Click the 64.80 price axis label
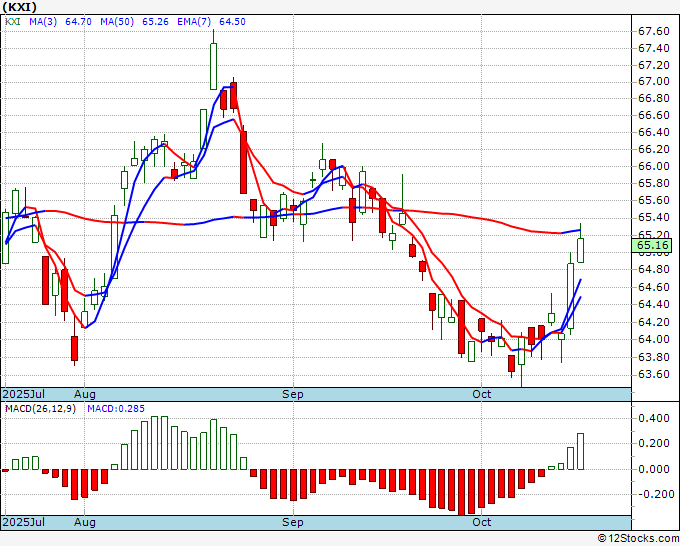680x546 pixels. pyautogui.click(x=654, y=269)
